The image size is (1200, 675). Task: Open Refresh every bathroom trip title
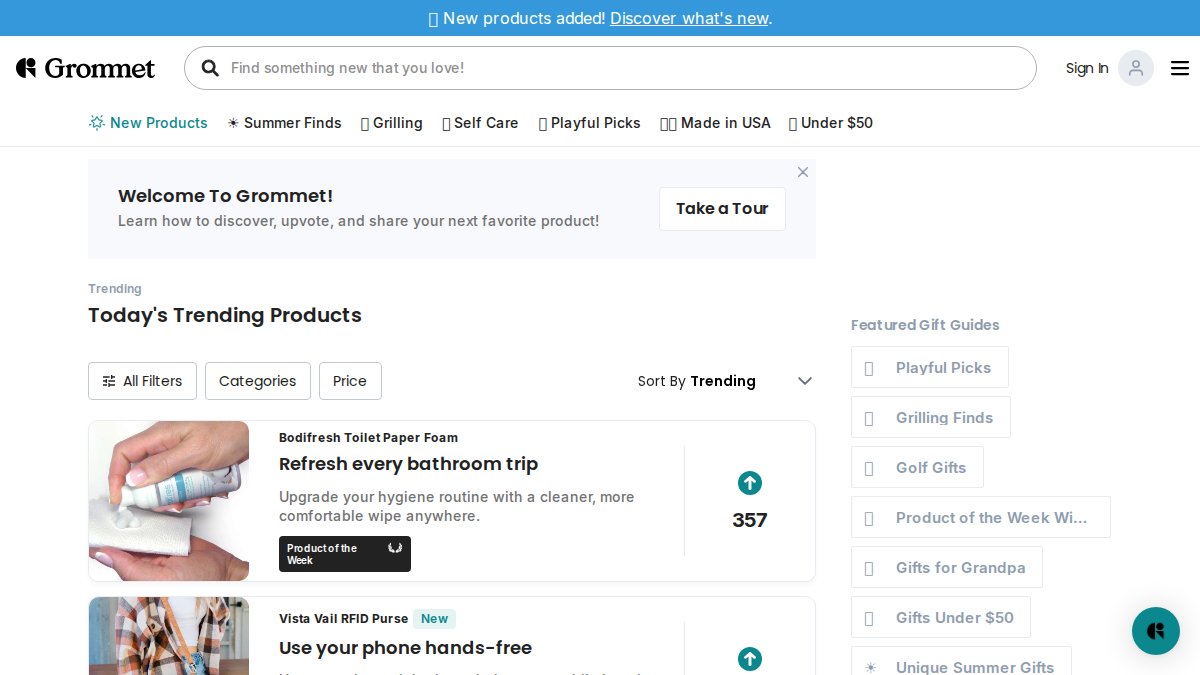pyautogui.click(x=408, y=464)
